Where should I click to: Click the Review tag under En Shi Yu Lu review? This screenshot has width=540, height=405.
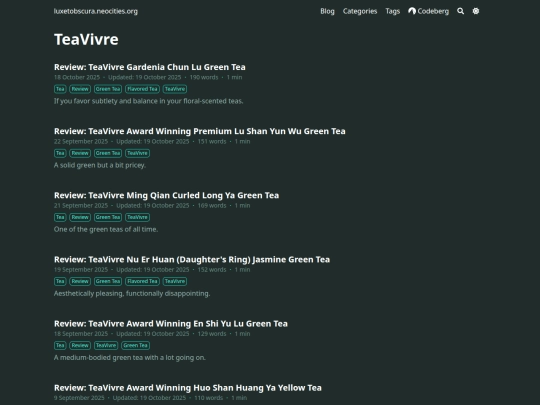(80, 345)
